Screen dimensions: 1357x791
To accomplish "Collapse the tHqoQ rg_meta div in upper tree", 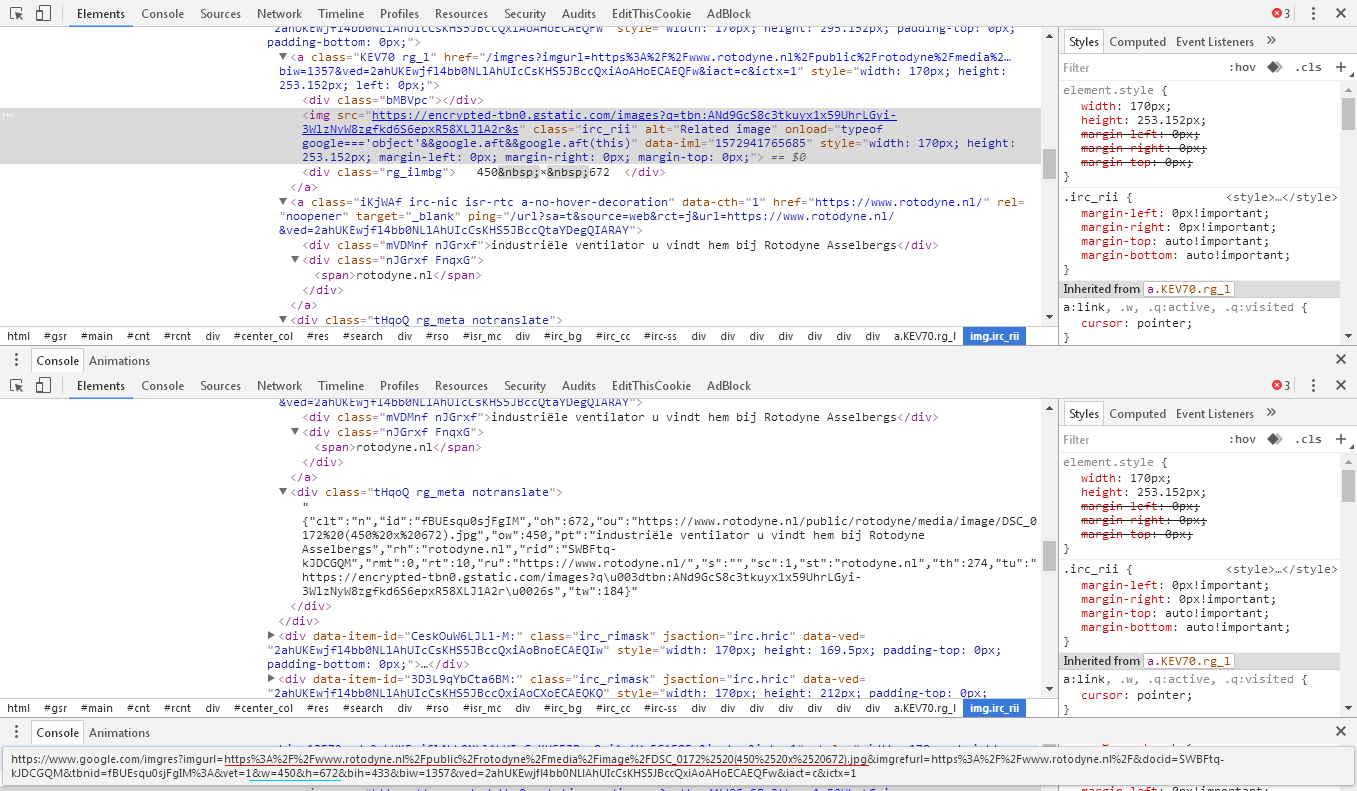I will pos(283,320).
